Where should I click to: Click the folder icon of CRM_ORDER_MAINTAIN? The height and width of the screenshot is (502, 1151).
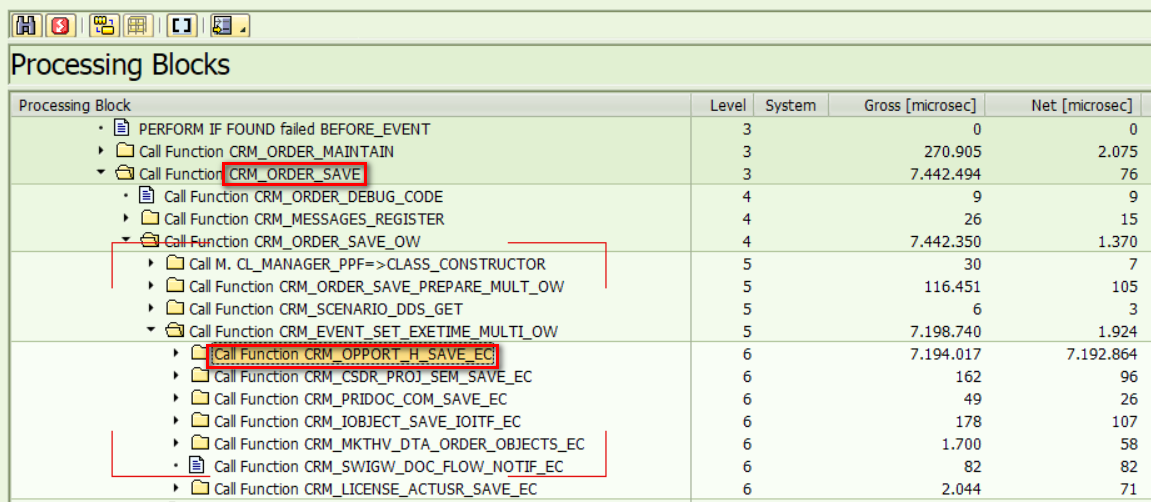[x=126, y=151]
